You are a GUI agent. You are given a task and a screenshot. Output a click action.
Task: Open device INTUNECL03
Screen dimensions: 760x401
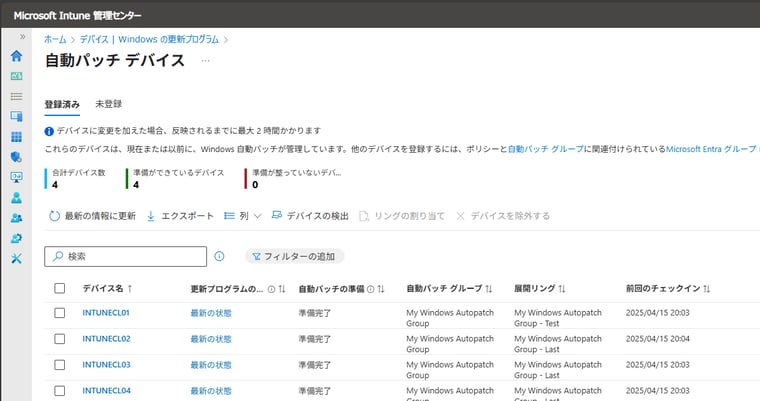(106, 365)
